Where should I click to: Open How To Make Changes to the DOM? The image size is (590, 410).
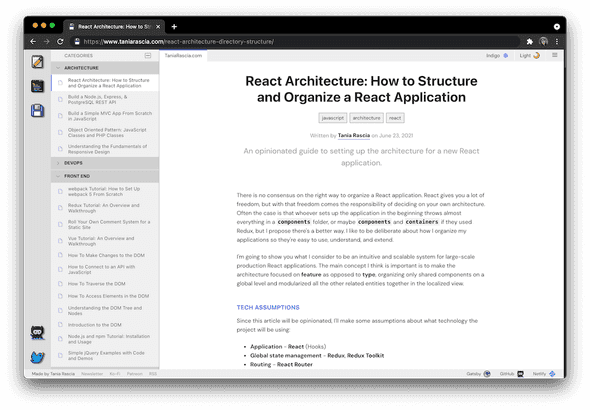106,255
